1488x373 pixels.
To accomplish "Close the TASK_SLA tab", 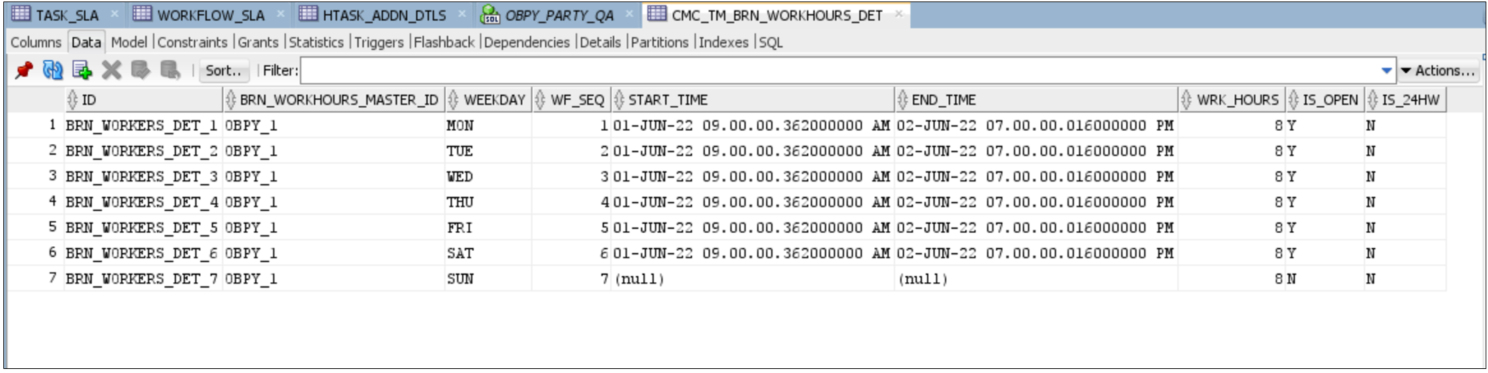I will 114,15.
